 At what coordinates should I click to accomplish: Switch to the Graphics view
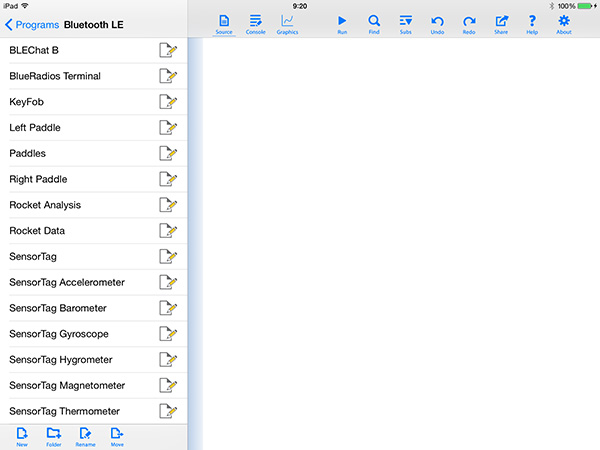[287, 25]
